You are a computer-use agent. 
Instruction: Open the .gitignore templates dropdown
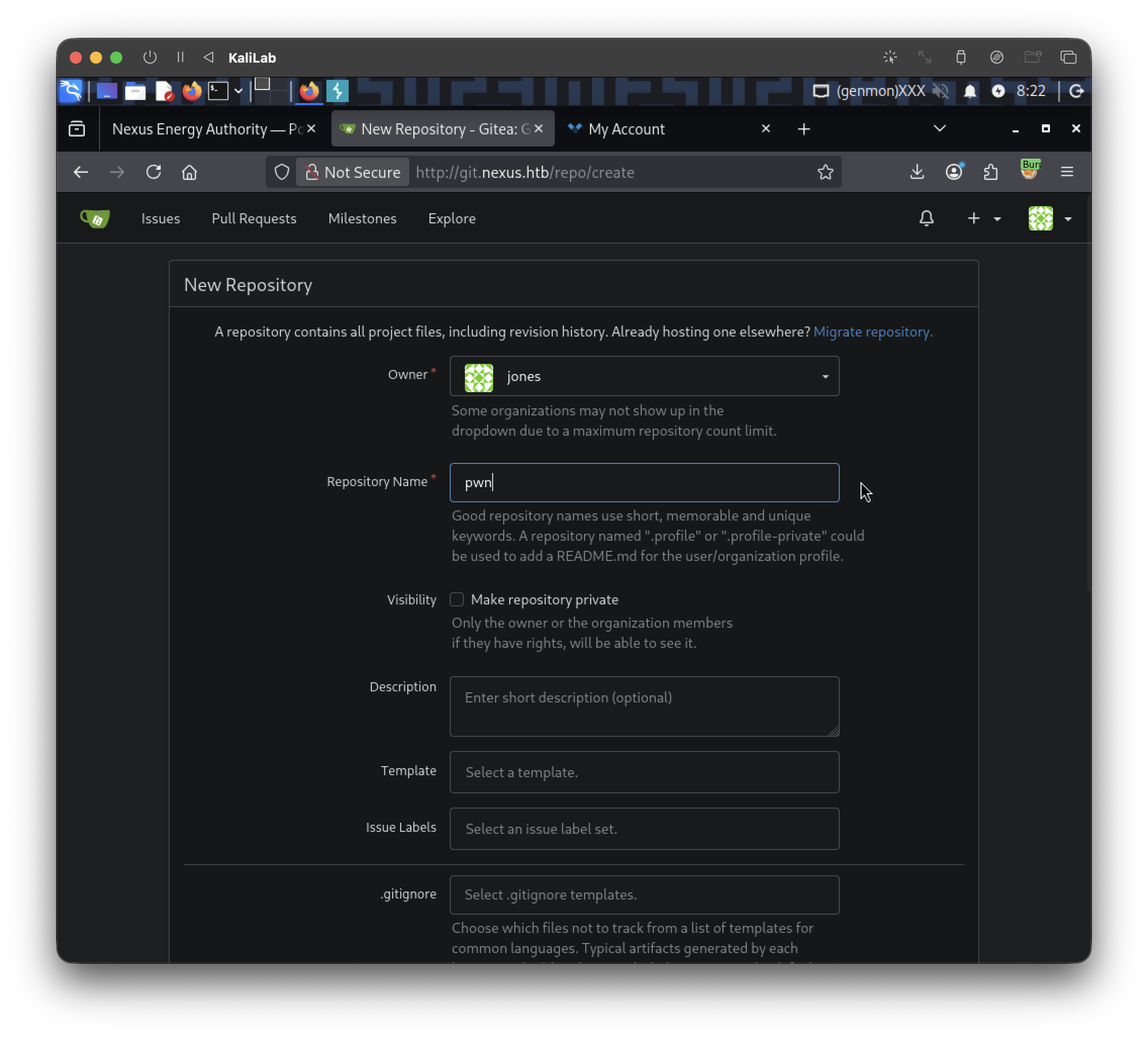coord(644,895)
